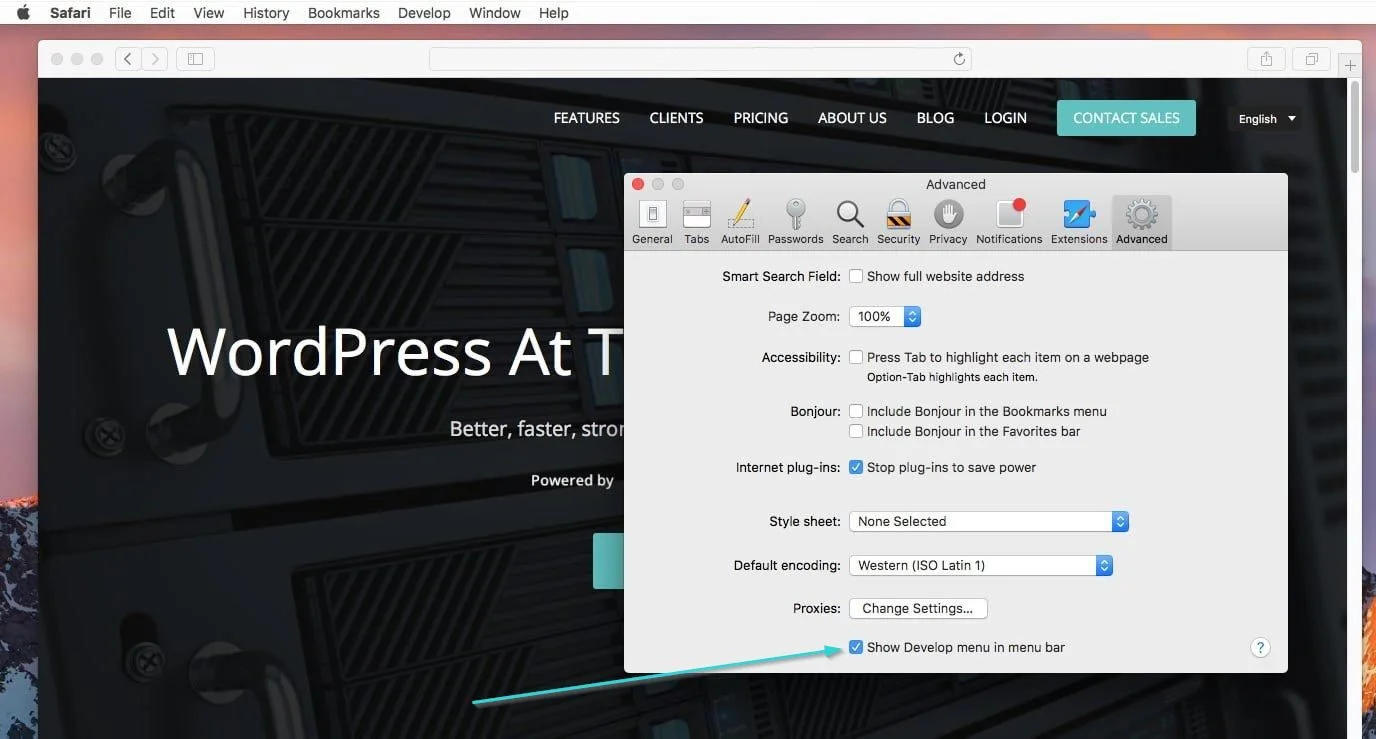Viewport: 1376px width, 739px height.
Task: Open the Notifications preferences pane
Action: [x=1009, y=222]
